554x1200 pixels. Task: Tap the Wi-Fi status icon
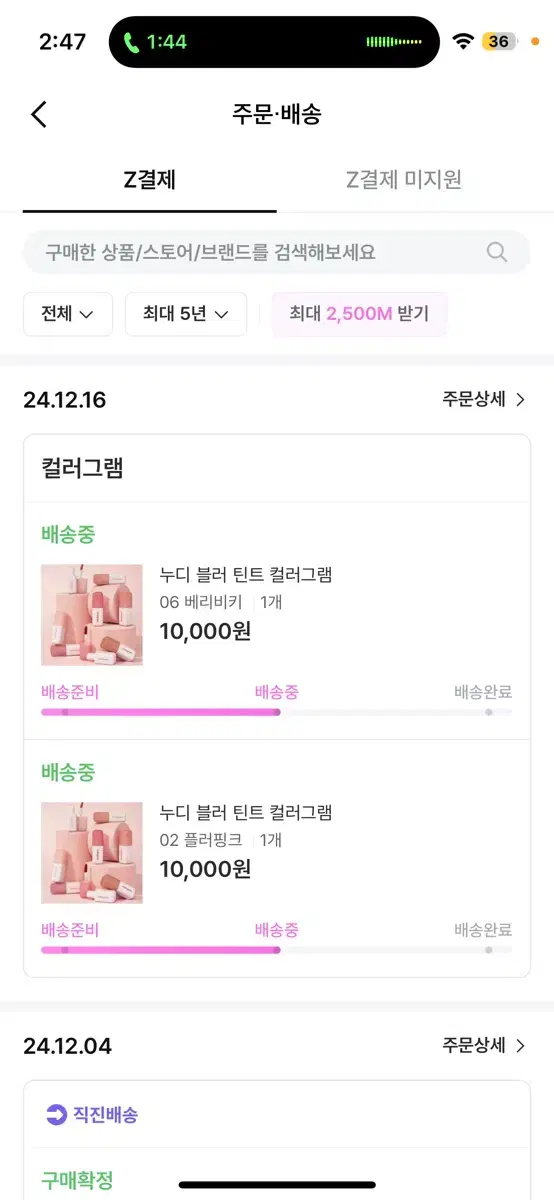click(x=462, y=41)
